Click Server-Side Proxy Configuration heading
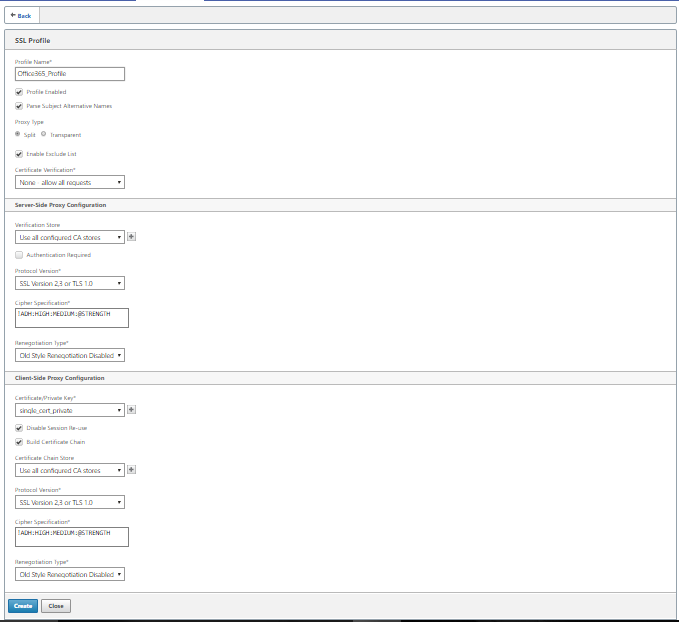Image resolution: width=679 pixels, height=622 pixels. (60, 205)
